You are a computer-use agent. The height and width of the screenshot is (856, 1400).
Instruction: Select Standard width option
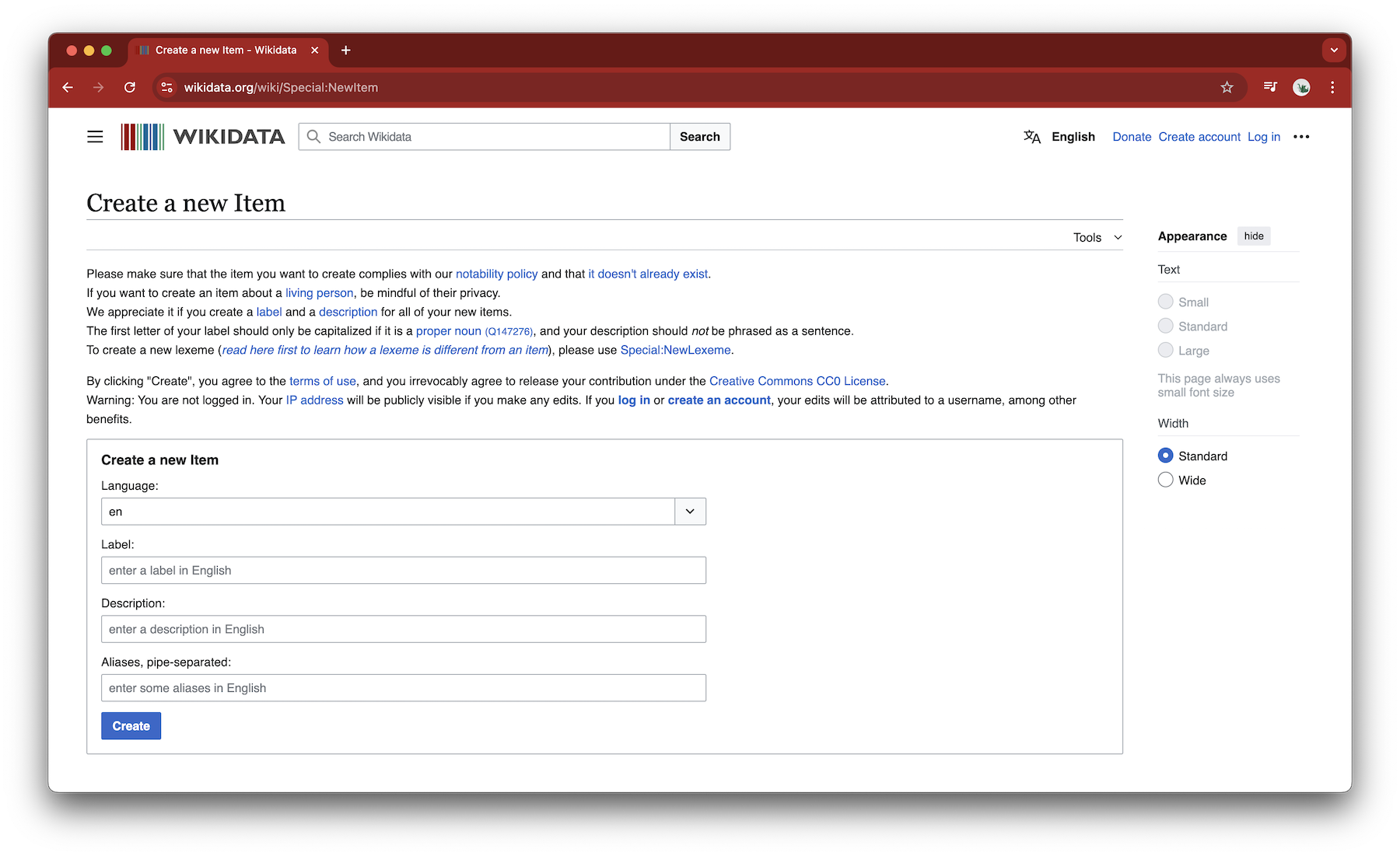[1165, 456]
